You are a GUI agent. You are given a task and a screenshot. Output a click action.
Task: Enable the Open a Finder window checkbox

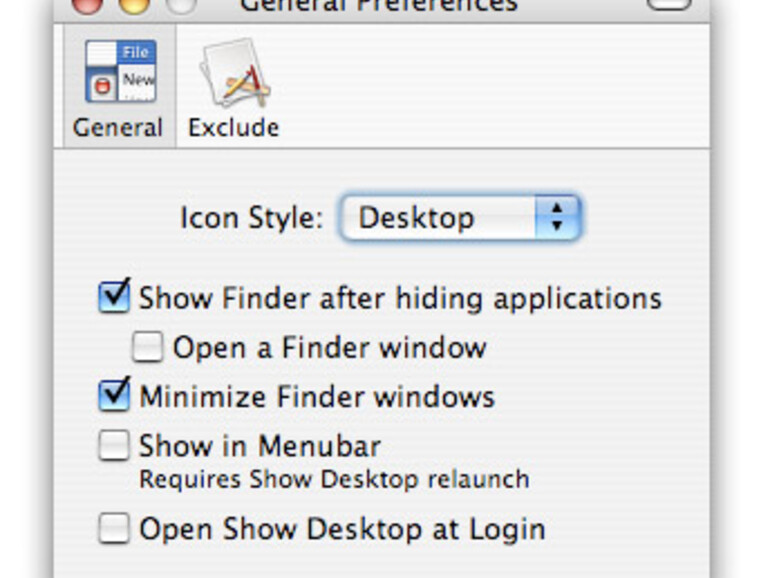[148, 347]
